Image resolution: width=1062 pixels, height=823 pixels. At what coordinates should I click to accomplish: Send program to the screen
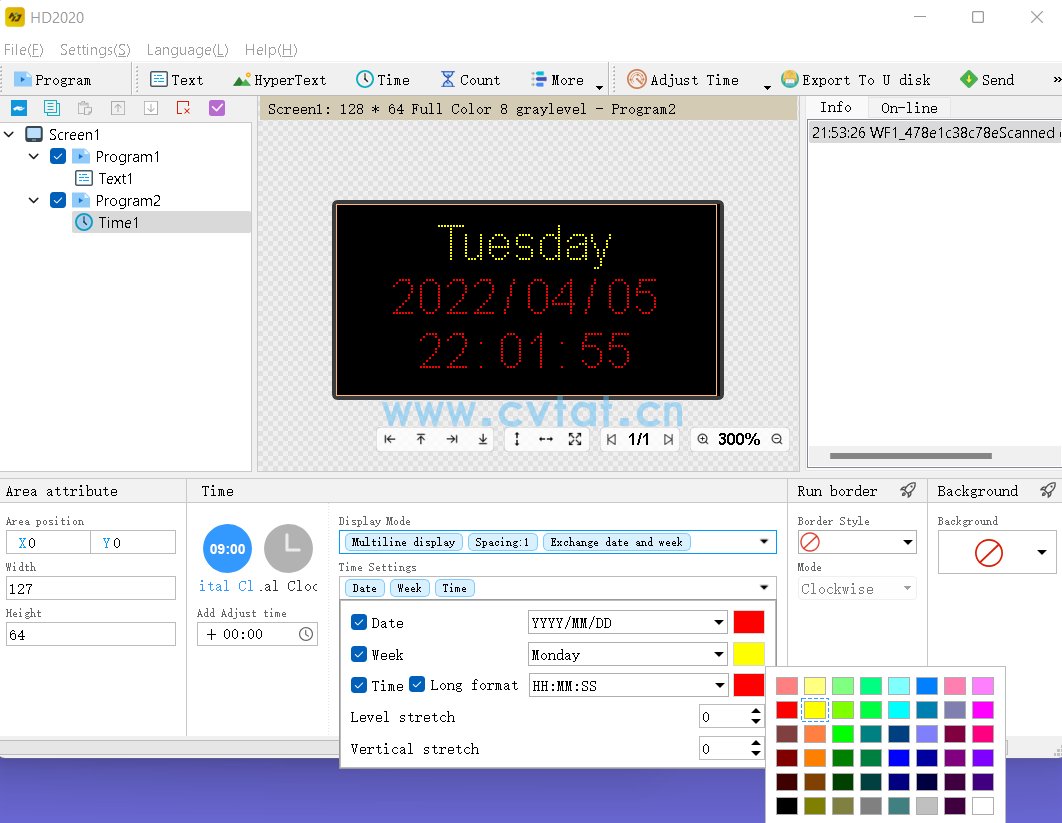987,80
